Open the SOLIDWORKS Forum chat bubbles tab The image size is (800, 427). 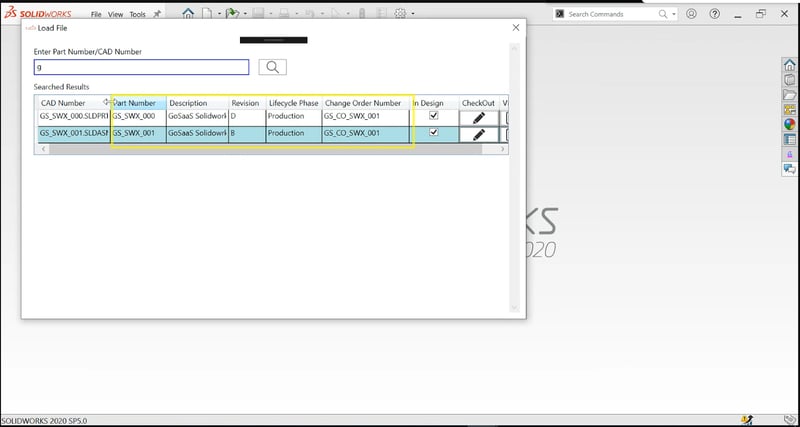click(789, 169)
